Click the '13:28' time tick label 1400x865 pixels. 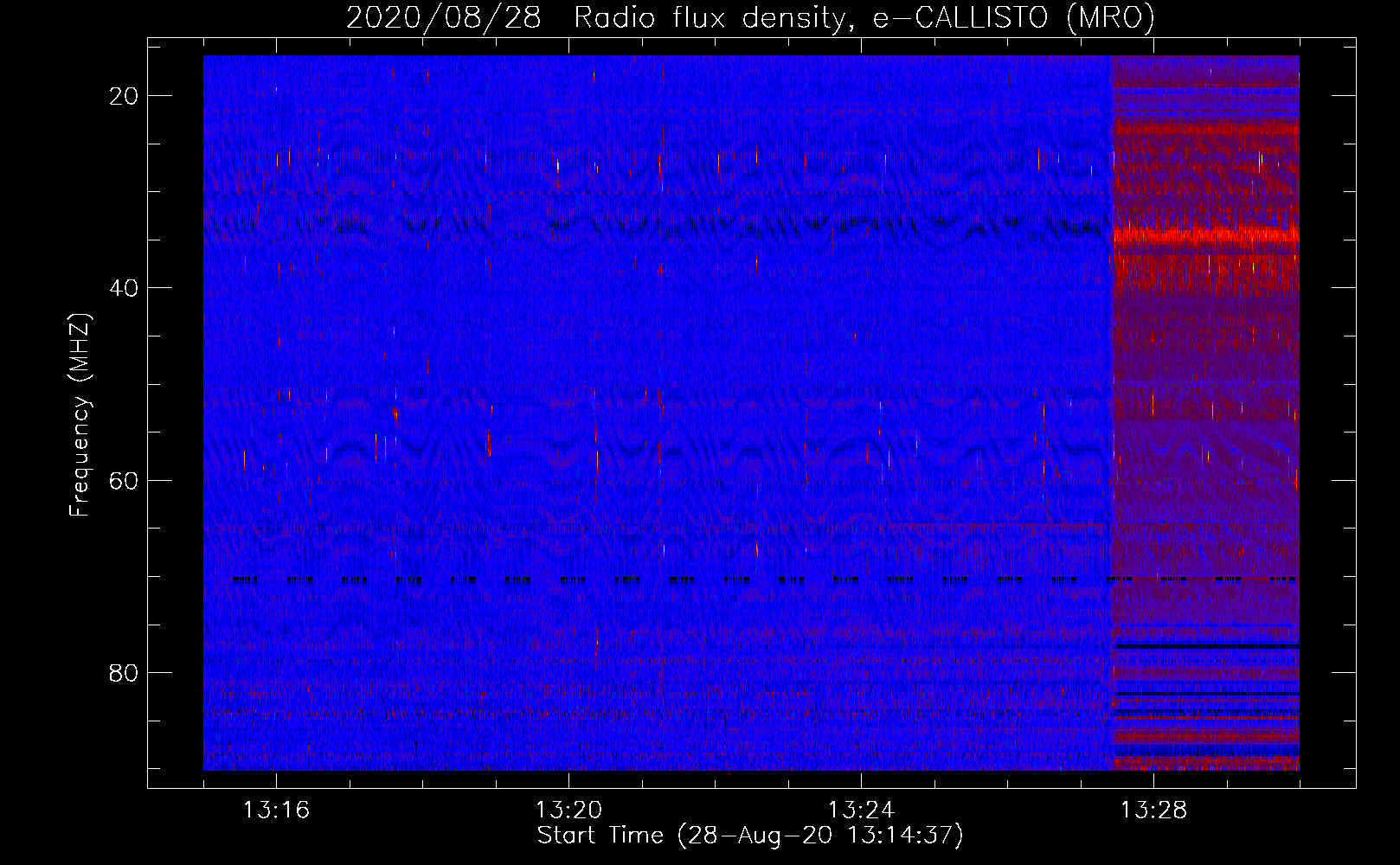(x=1153, y=811)
